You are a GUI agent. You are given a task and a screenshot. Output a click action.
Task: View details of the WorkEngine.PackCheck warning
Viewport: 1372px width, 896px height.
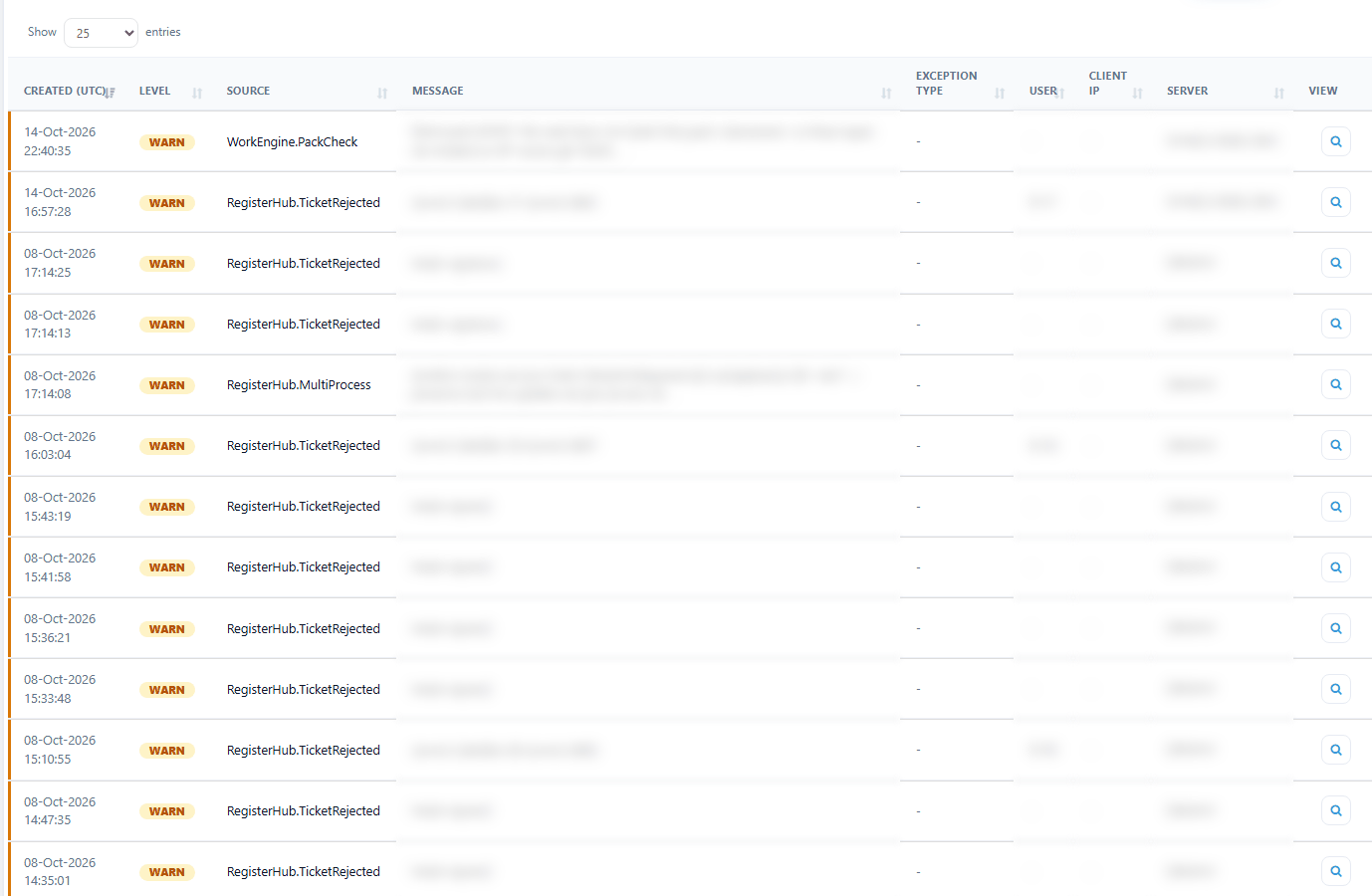[1335, 141]
